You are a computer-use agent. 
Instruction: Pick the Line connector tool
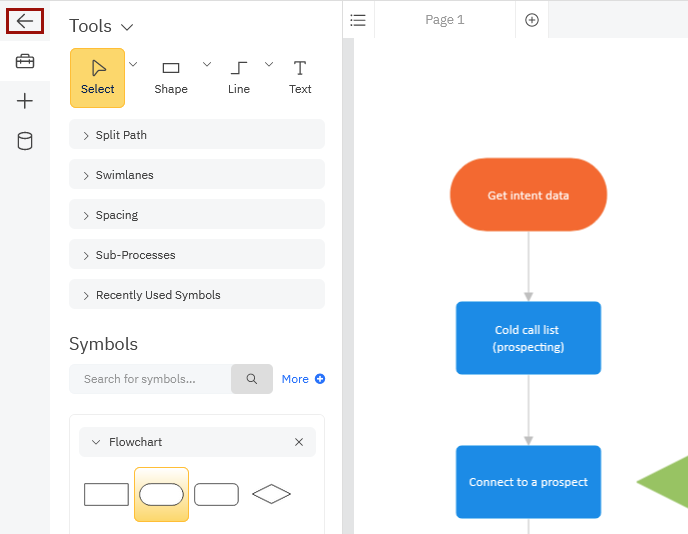(239, 77)
